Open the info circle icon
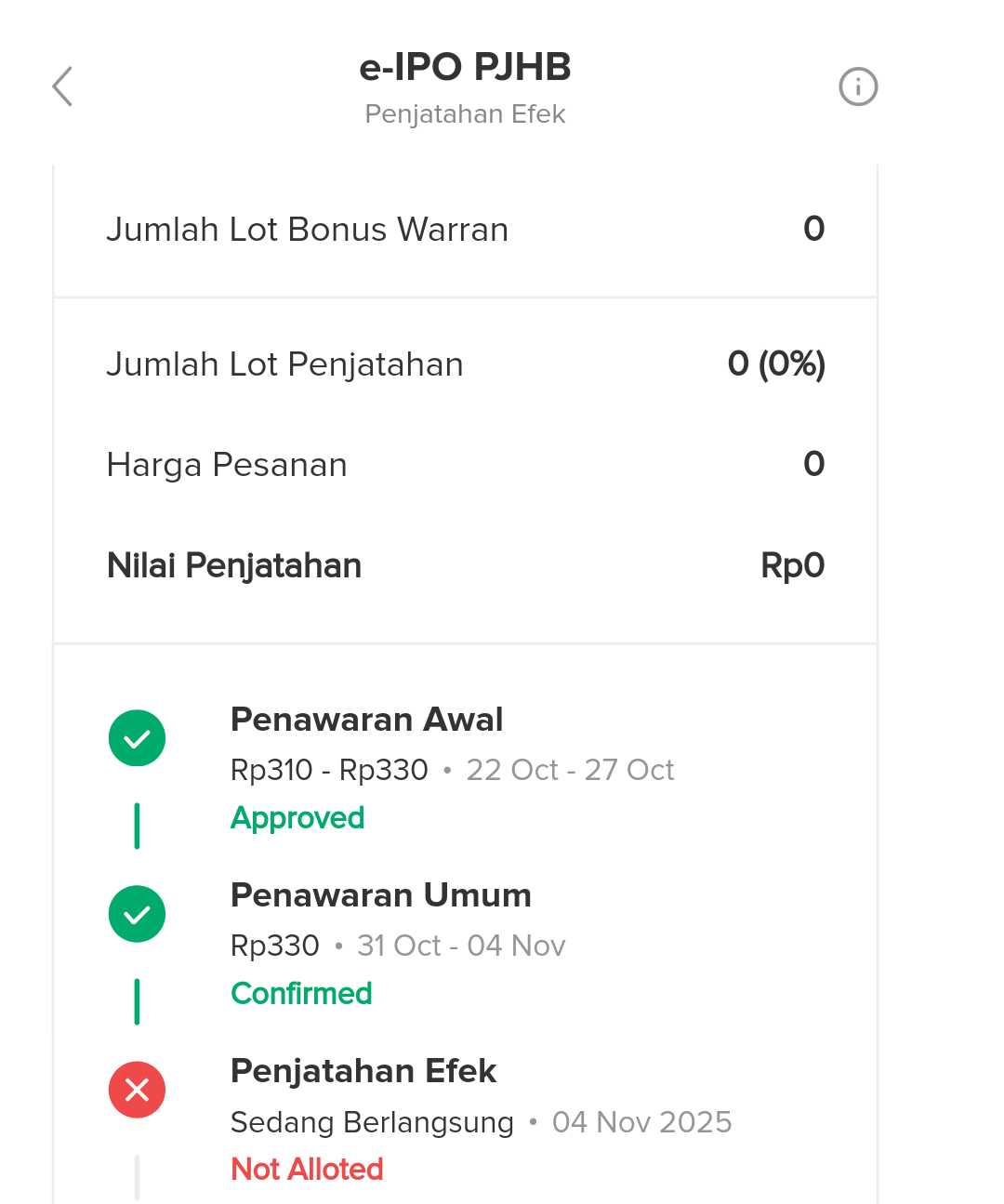This screenshot has width=1004, height=1204. click(x=857, y=86)
